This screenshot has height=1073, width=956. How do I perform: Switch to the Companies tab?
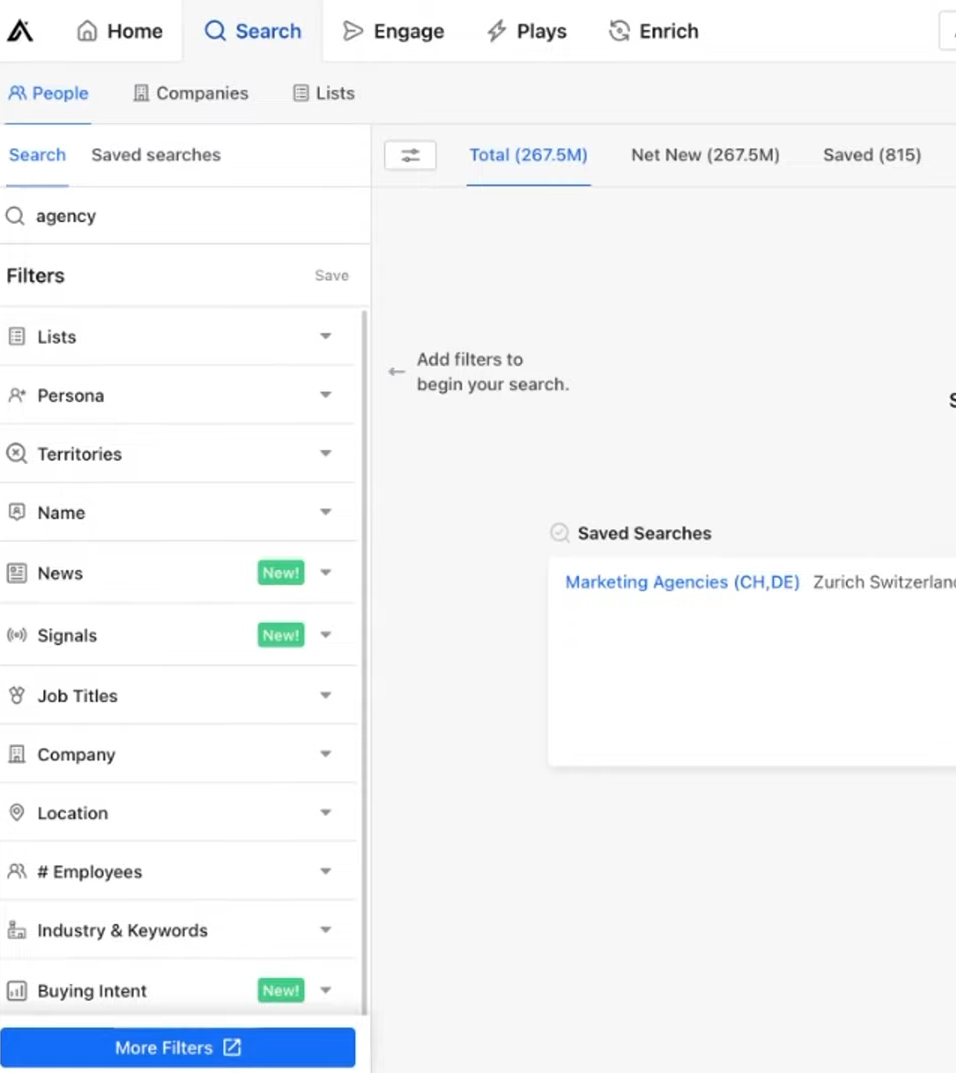coord(191,93)
